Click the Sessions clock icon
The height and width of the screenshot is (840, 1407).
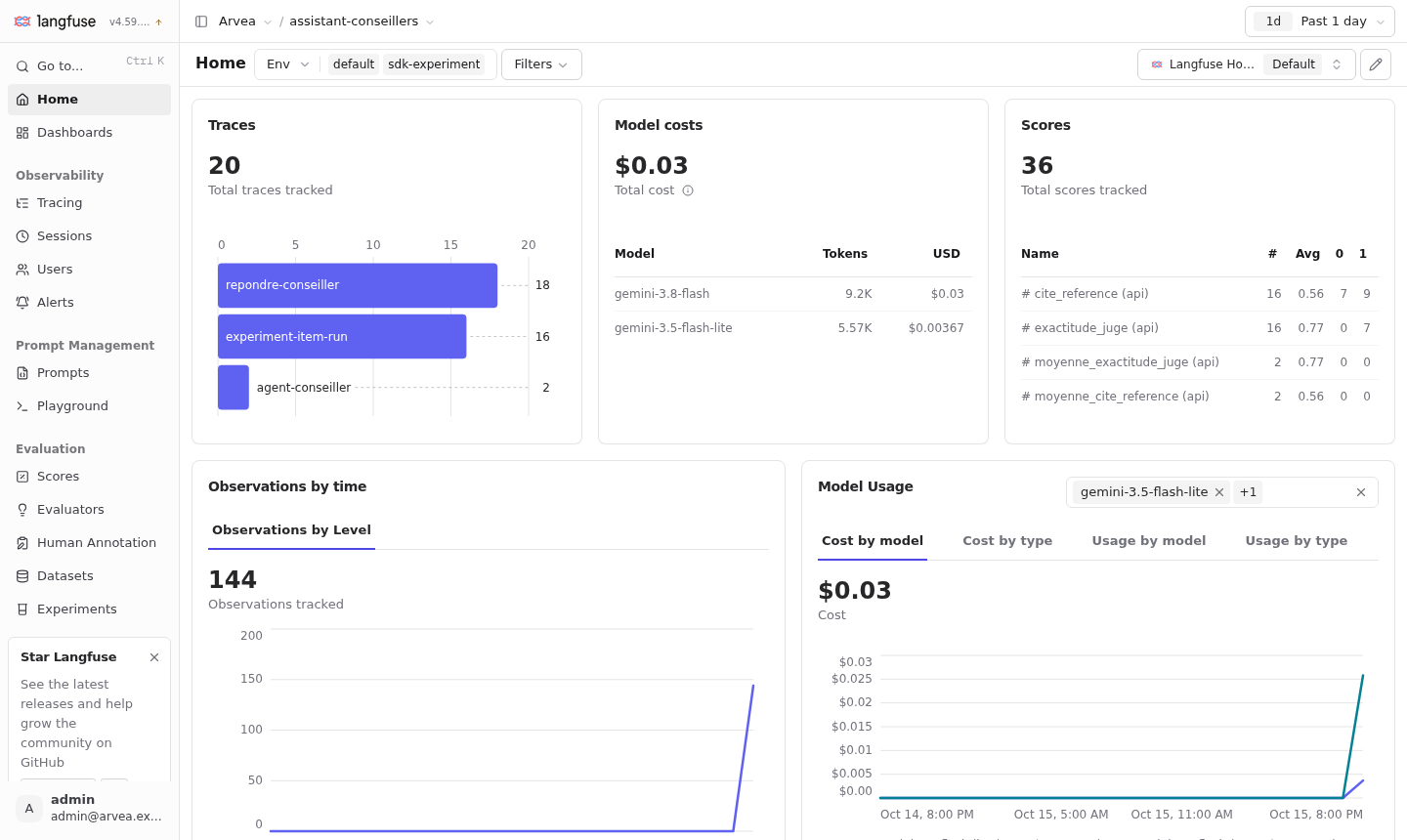click(22, 236)
